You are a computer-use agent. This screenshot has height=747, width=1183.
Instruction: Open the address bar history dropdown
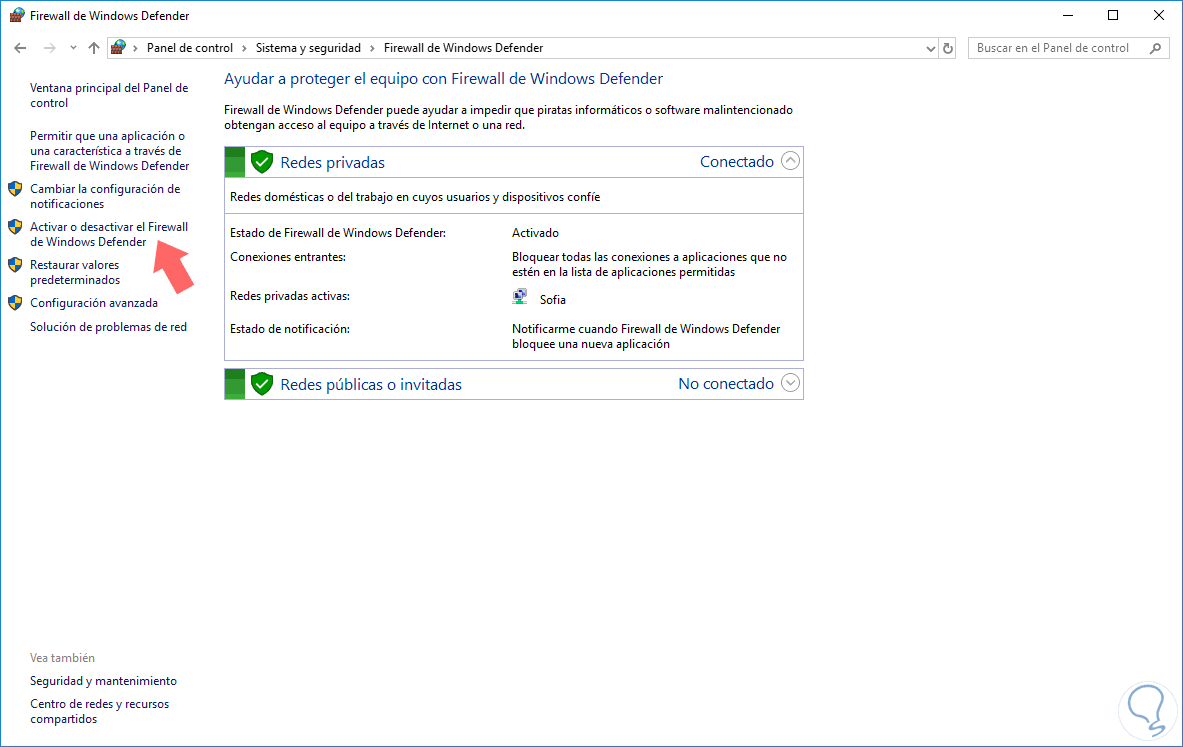point(930,48)
